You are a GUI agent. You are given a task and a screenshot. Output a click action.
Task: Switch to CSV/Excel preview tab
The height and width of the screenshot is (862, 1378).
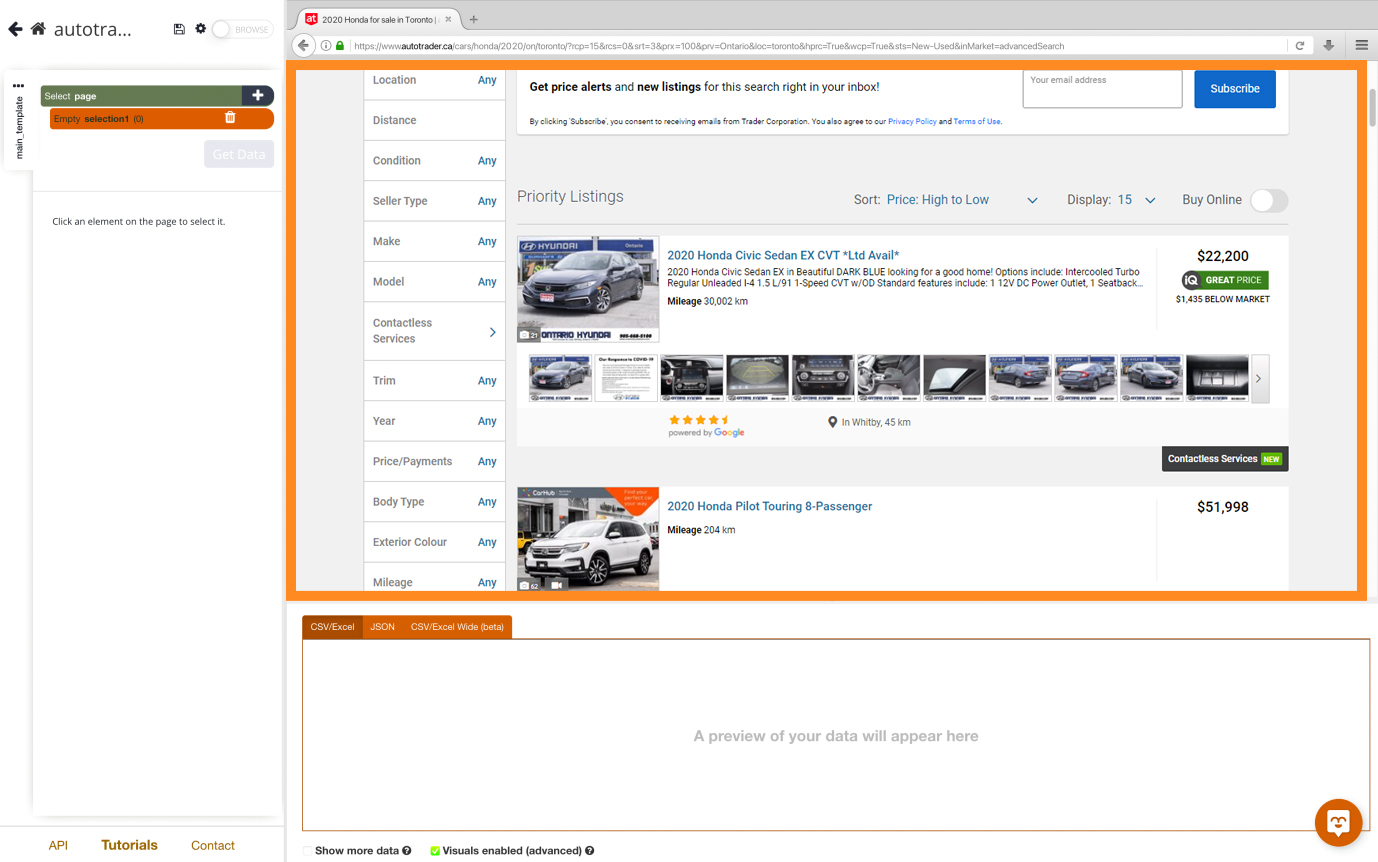click(332, 627)
